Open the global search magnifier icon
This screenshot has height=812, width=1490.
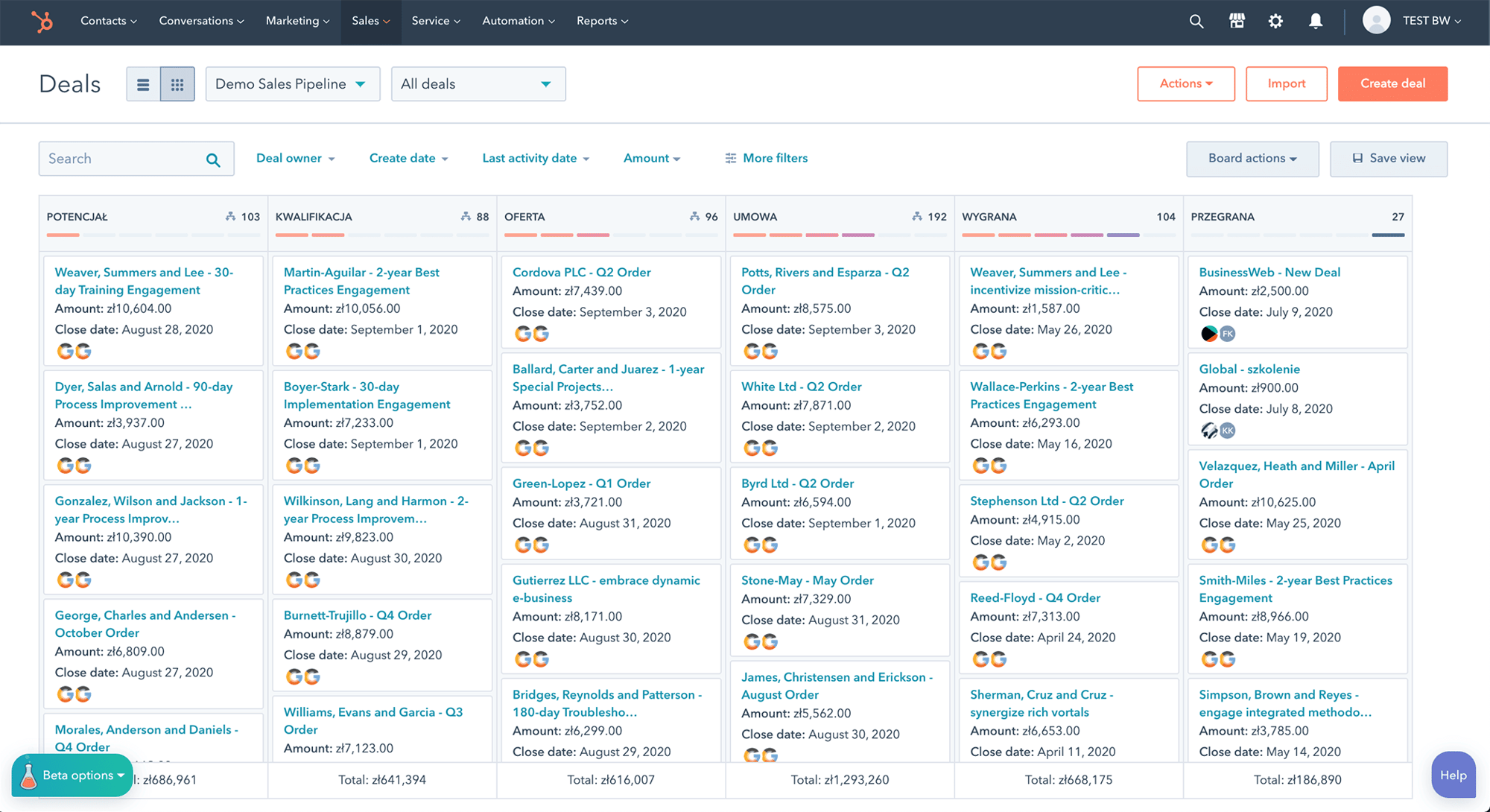1196,21
